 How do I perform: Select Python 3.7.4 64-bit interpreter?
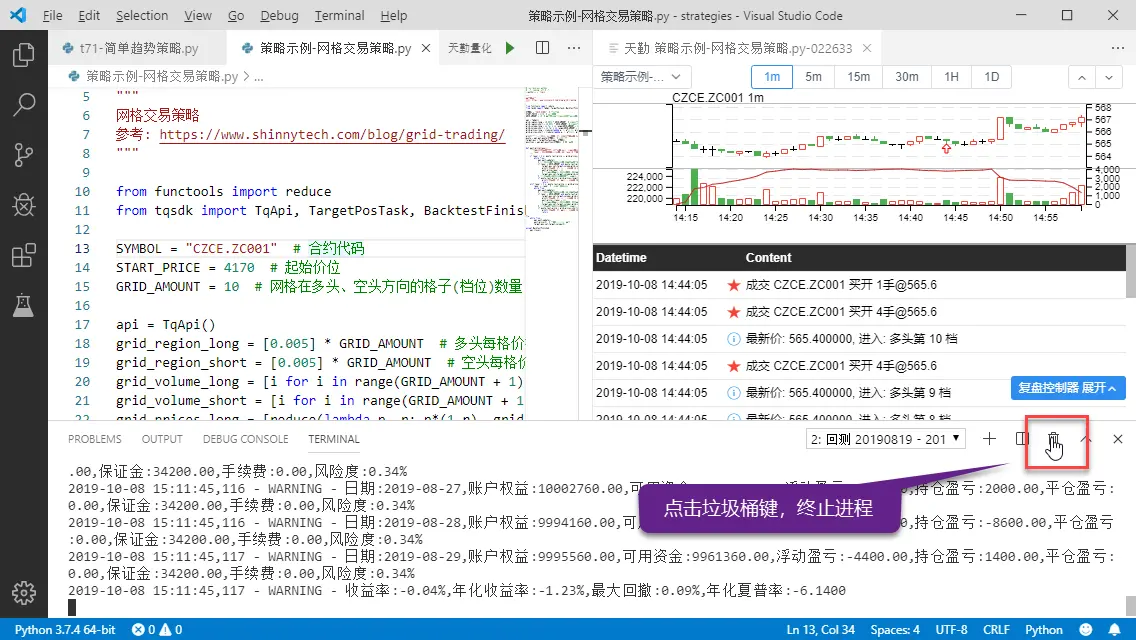65,630
